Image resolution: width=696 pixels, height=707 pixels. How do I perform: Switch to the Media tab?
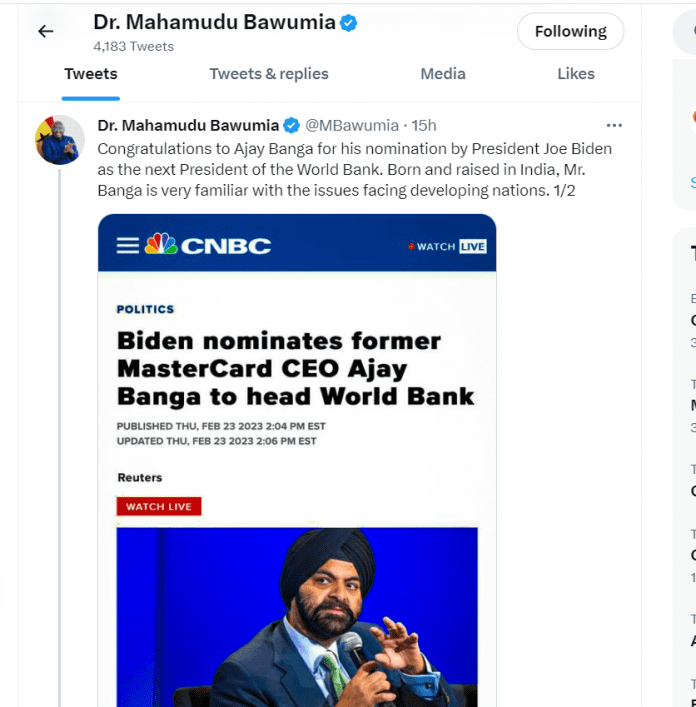443,74
